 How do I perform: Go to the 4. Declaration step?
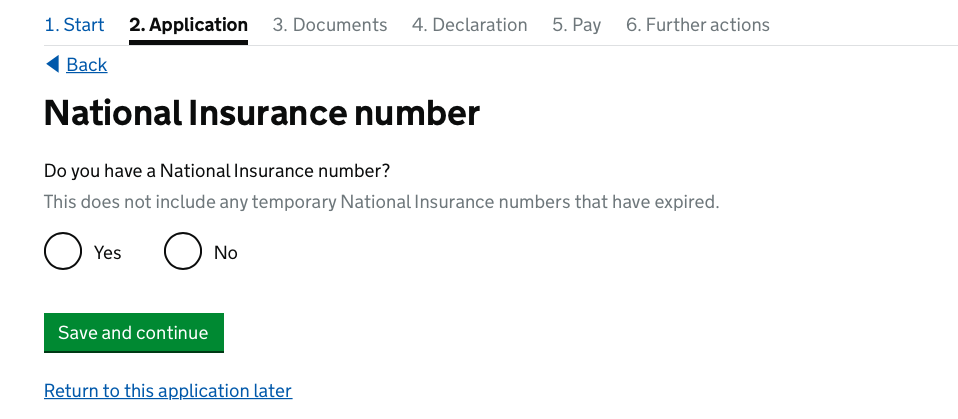pos(469,25)
